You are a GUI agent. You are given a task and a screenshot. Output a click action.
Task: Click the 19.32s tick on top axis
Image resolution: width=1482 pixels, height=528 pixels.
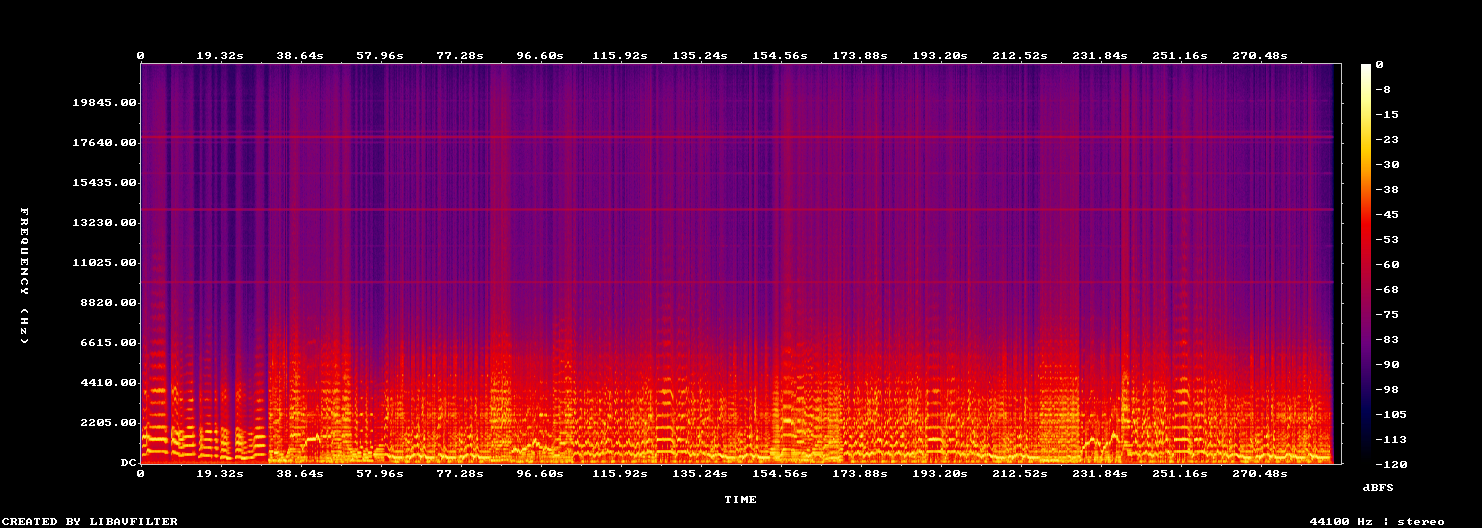(x=220, y=55)
